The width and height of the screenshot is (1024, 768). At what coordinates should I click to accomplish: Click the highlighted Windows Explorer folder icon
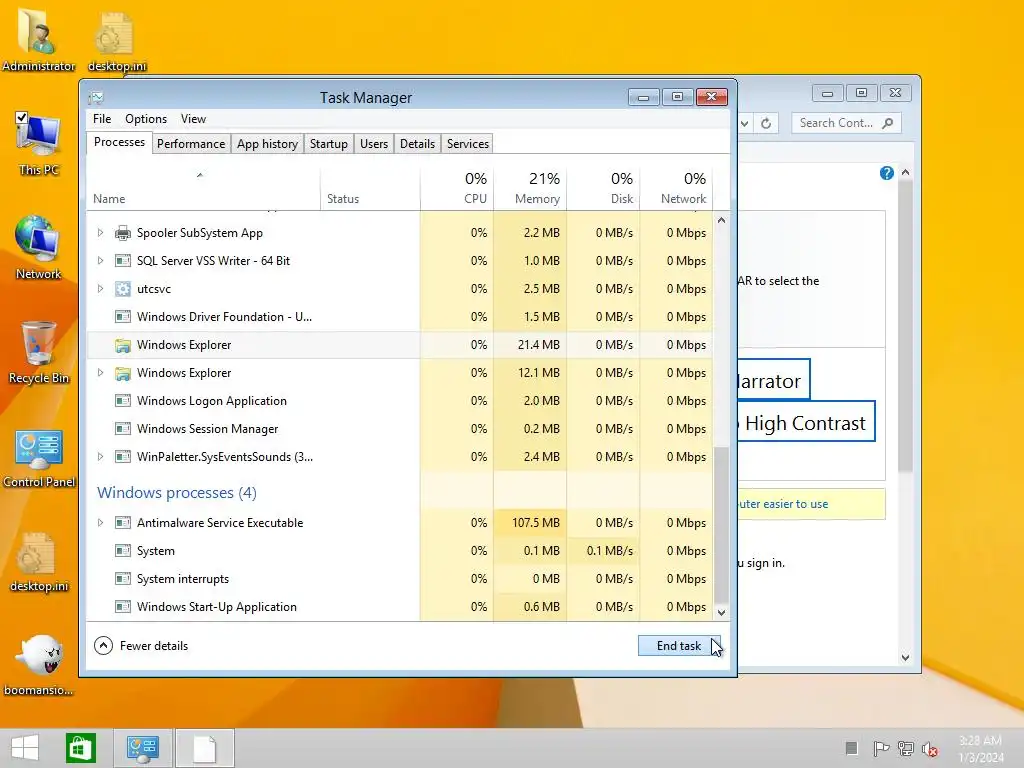123,345
